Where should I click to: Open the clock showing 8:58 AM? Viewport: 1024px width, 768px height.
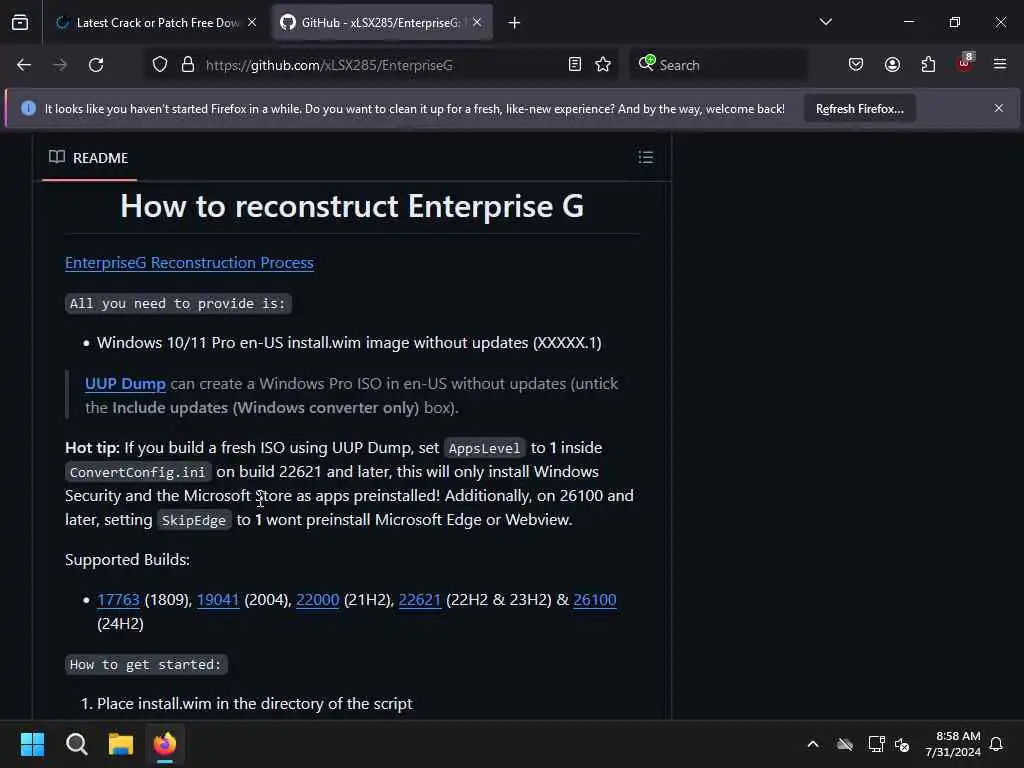pyautogui.click(x=953, y=744)
